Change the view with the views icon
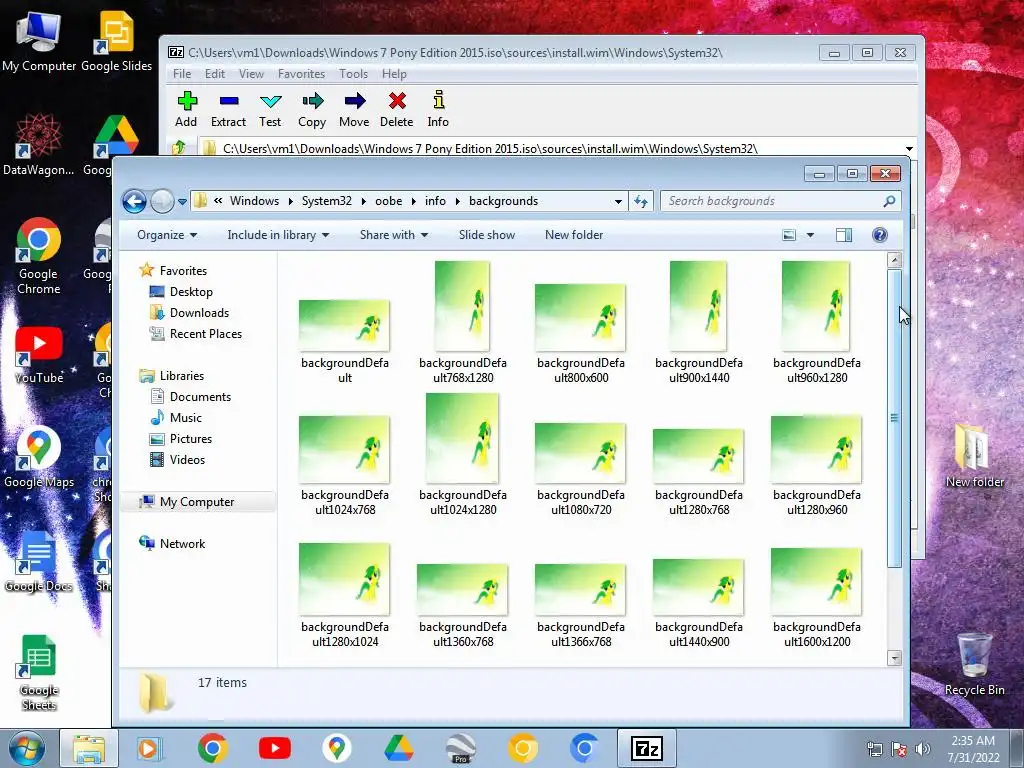The height and width of the screenshot is (768, 1024). (x=790, y=235)
